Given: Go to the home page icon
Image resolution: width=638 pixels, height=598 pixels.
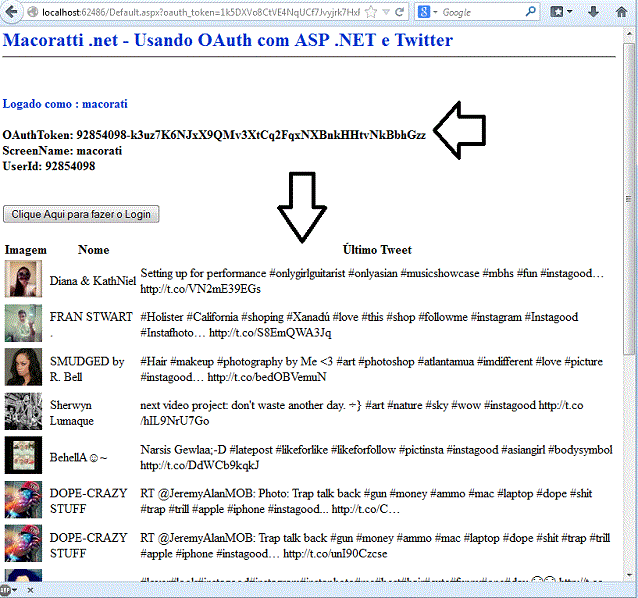Looking at the screenshot, I should click(621, 12).
